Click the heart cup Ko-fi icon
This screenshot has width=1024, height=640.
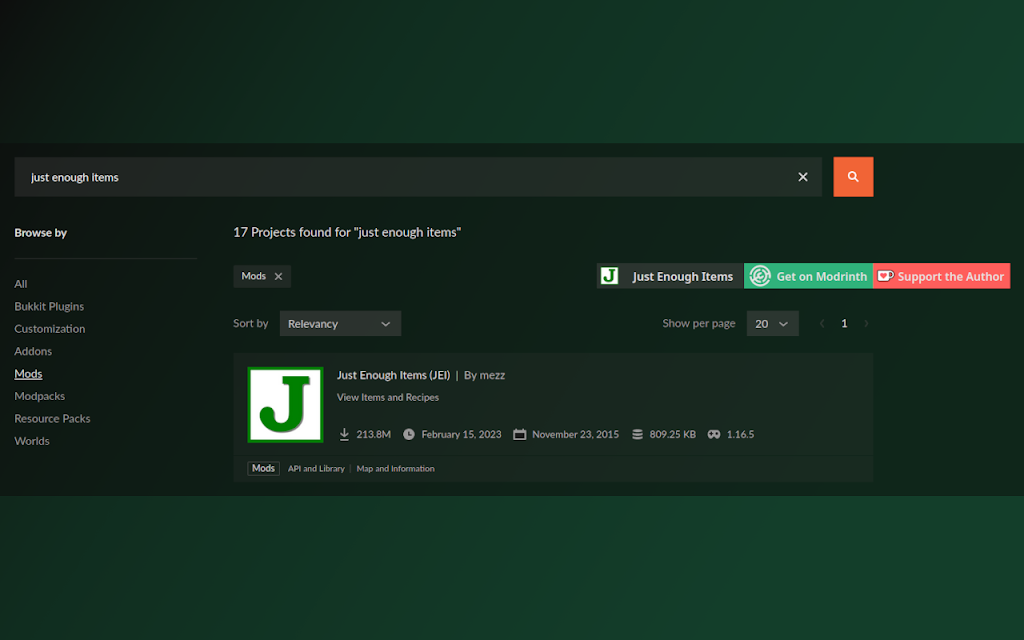pos(886,276)
